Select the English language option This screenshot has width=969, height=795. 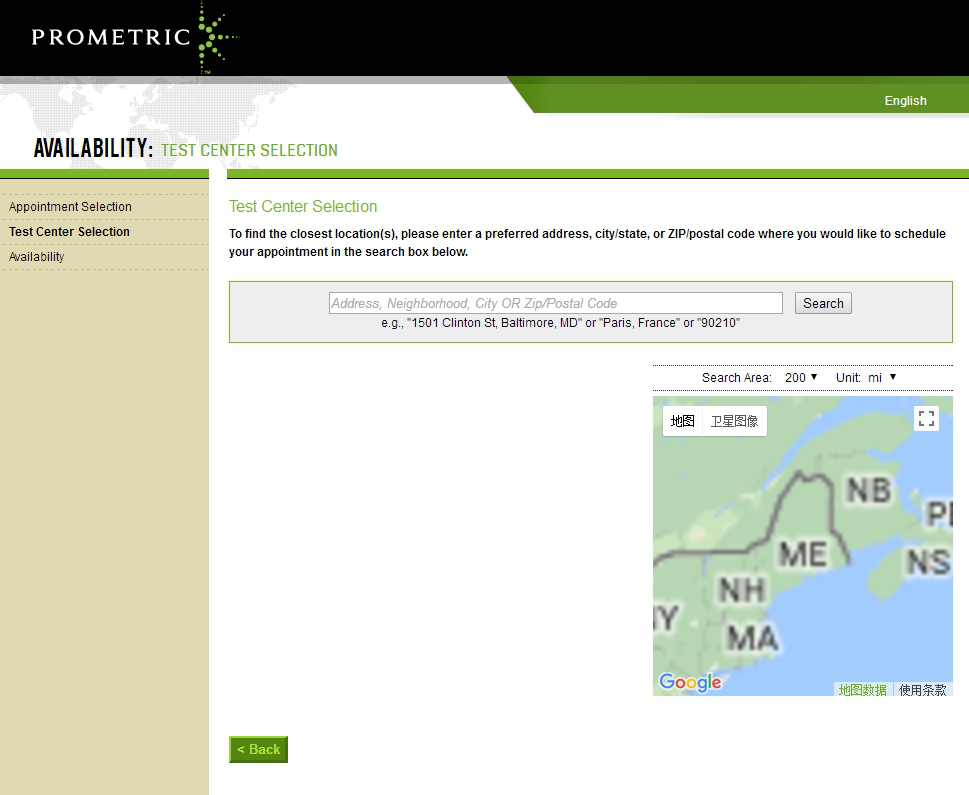tap(905, 101)
